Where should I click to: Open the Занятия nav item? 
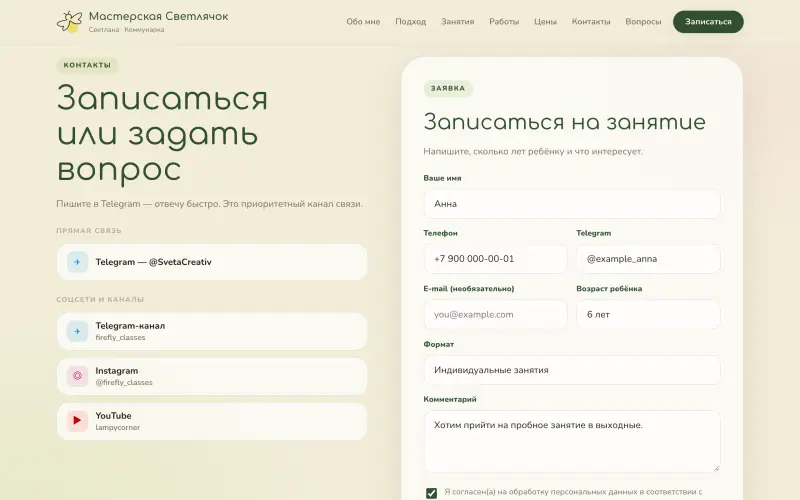tap(458, 21)
